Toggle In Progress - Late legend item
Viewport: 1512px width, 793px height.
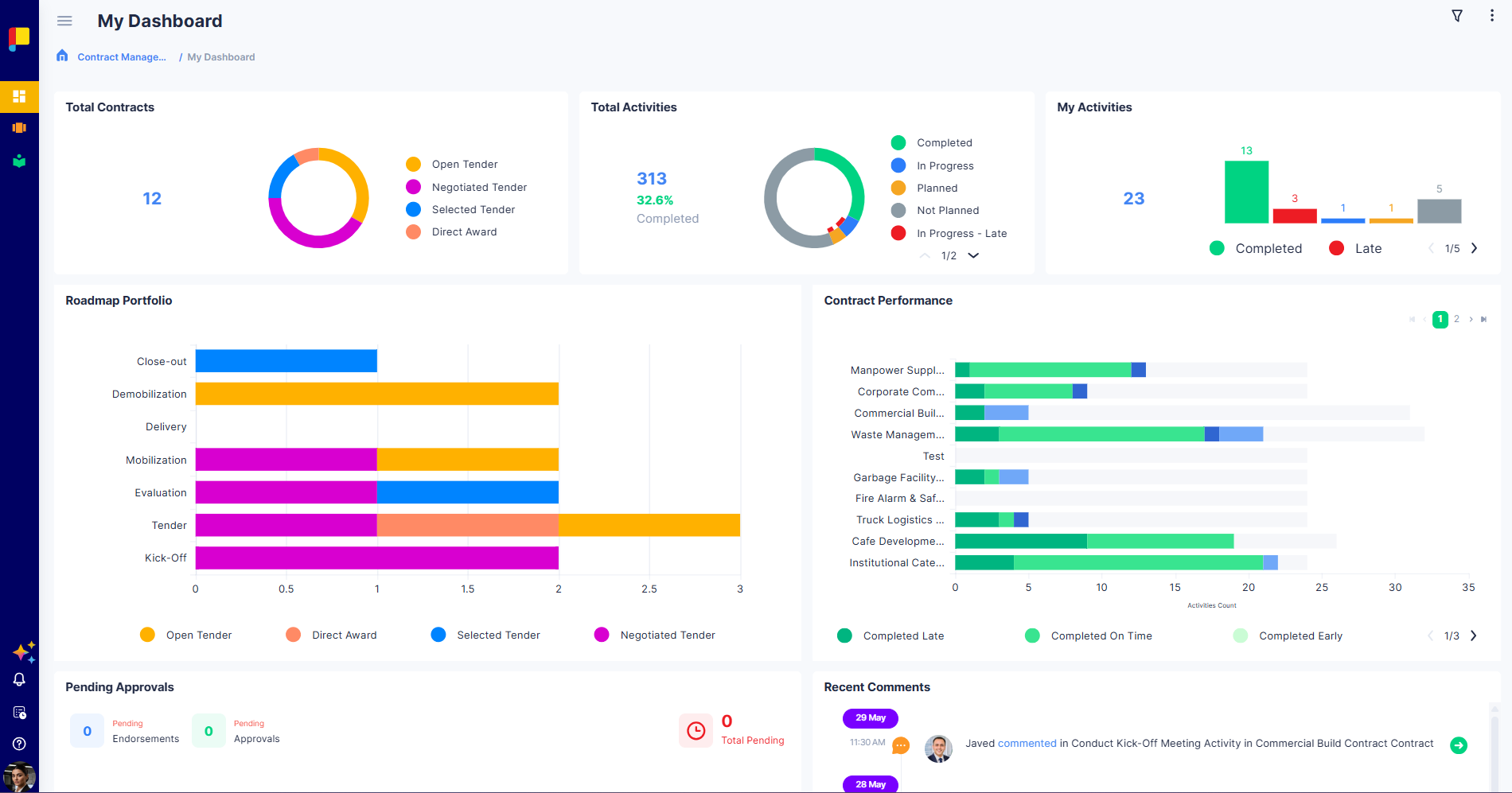[949, 233]
